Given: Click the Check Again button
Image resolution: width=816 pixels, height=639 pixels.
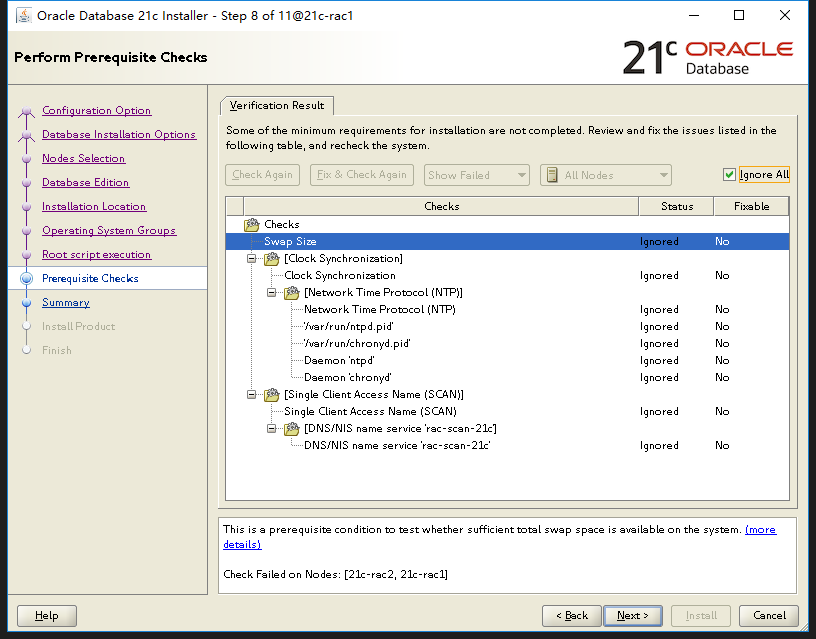Looking at the screenshot, I should point(262,175).
